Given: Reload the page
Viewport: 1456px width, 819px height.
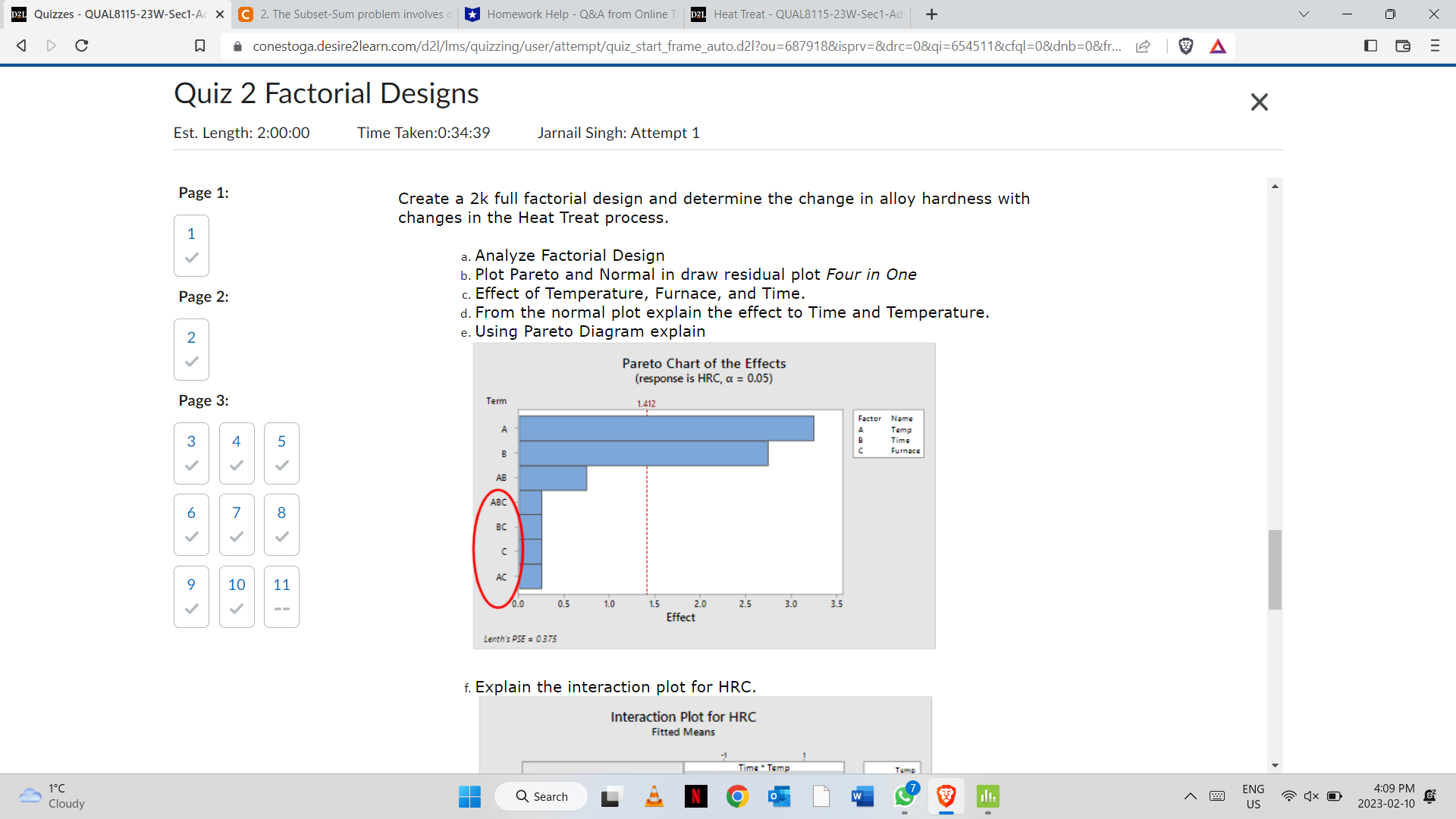Looking at the screenshot, I should [81, 46].
